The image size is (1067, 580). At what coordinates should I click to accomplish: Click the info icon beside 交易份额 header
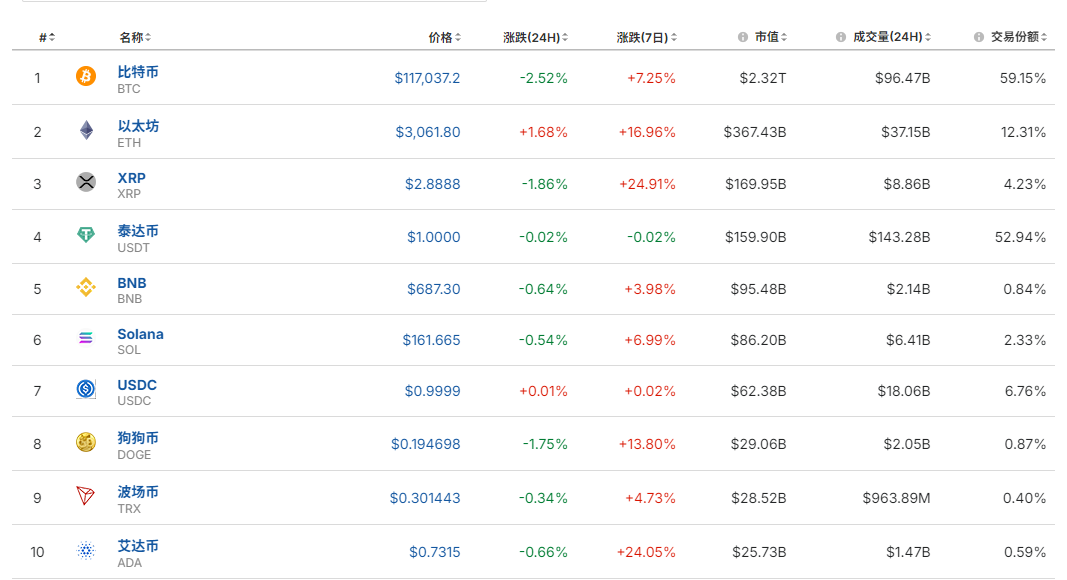[979, 37]
